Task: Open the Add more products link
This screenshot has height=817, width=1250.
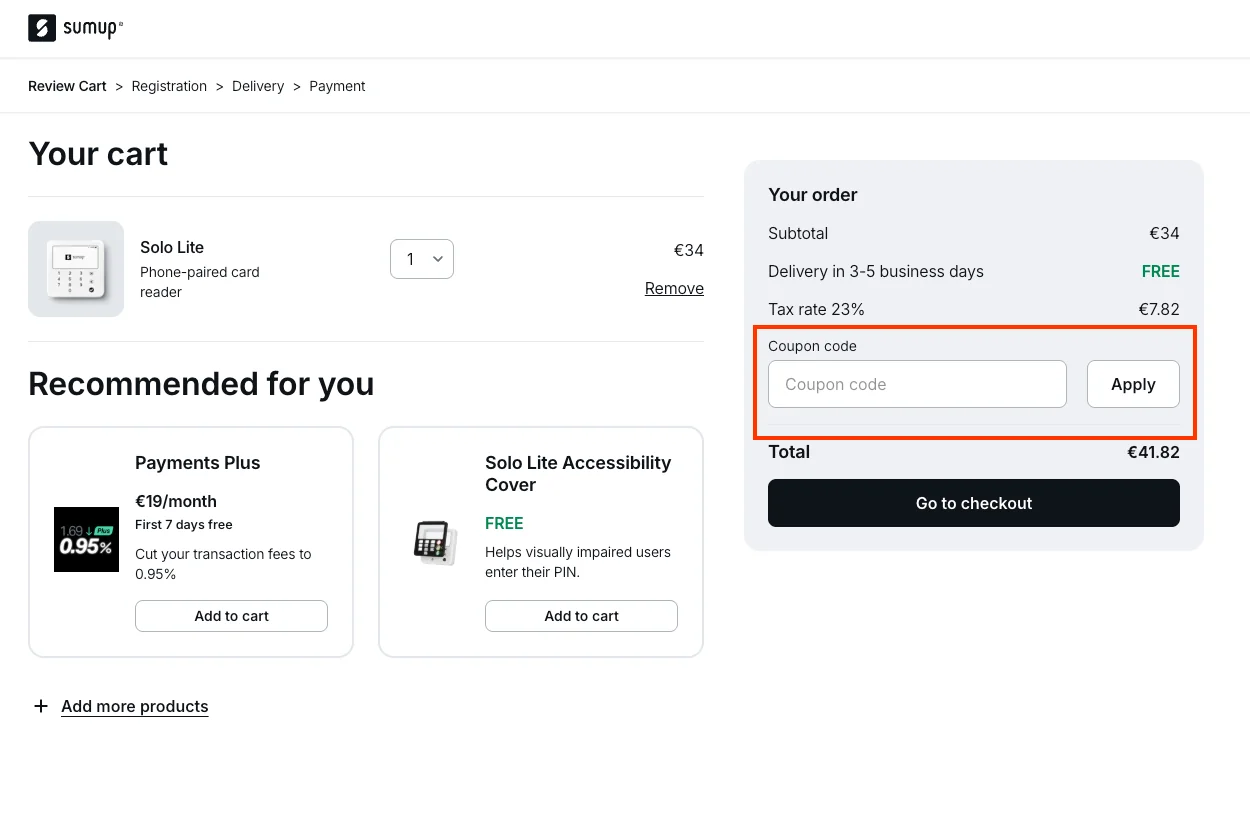Action: [135, 706]
